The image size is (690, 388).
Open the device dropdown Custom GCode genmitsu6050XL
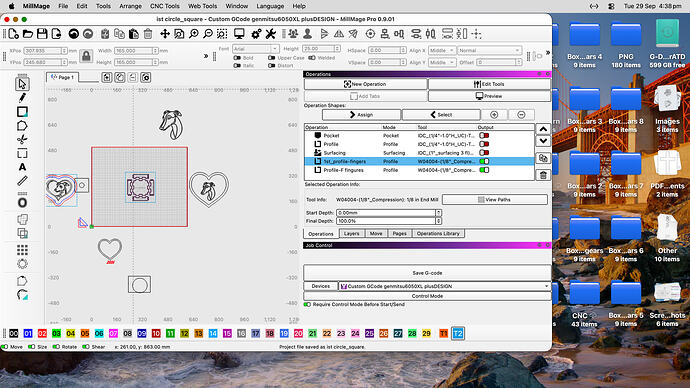[444, 286]
